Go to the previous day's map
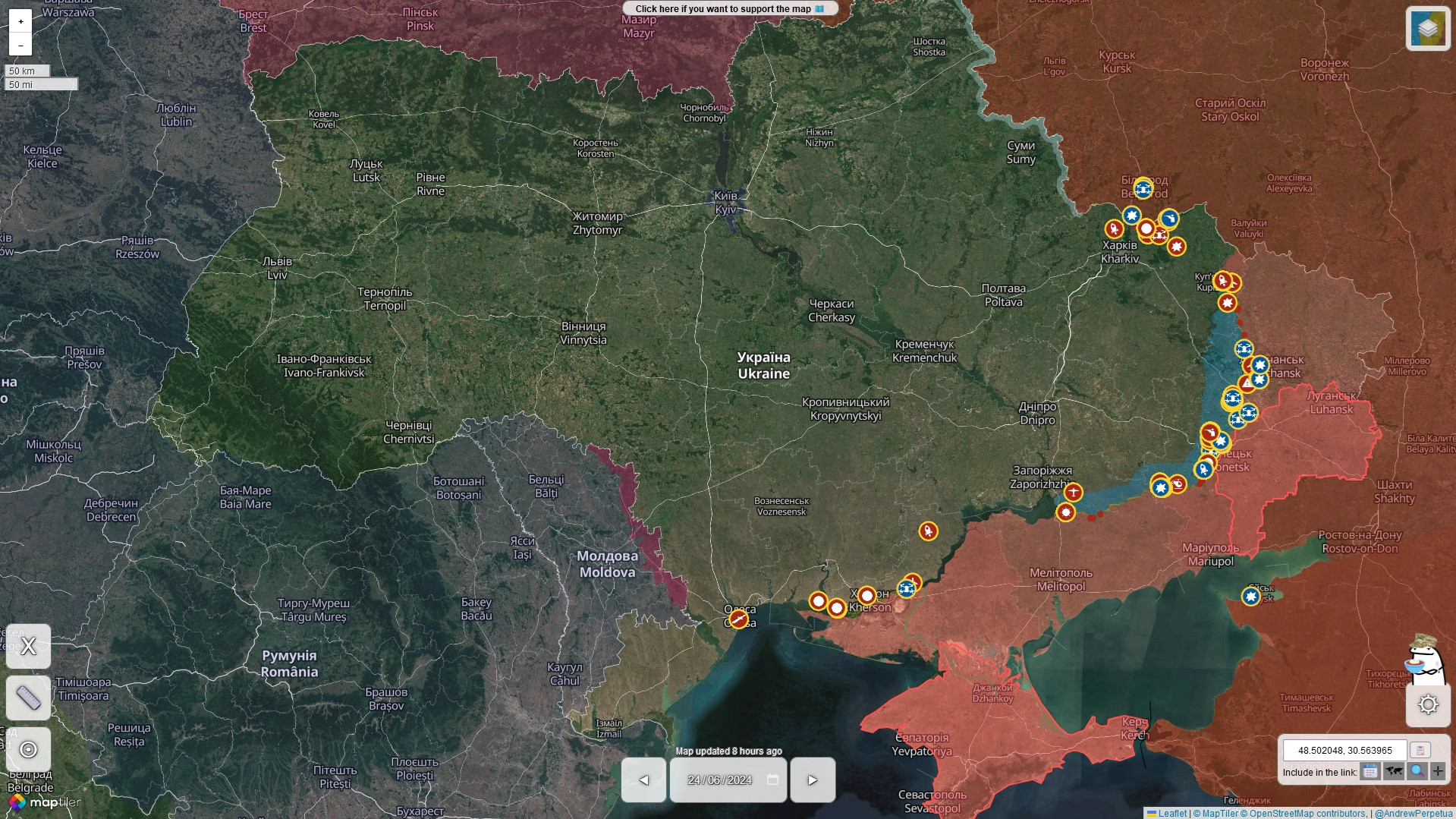Screen dimensions: 1456x819 643,780
